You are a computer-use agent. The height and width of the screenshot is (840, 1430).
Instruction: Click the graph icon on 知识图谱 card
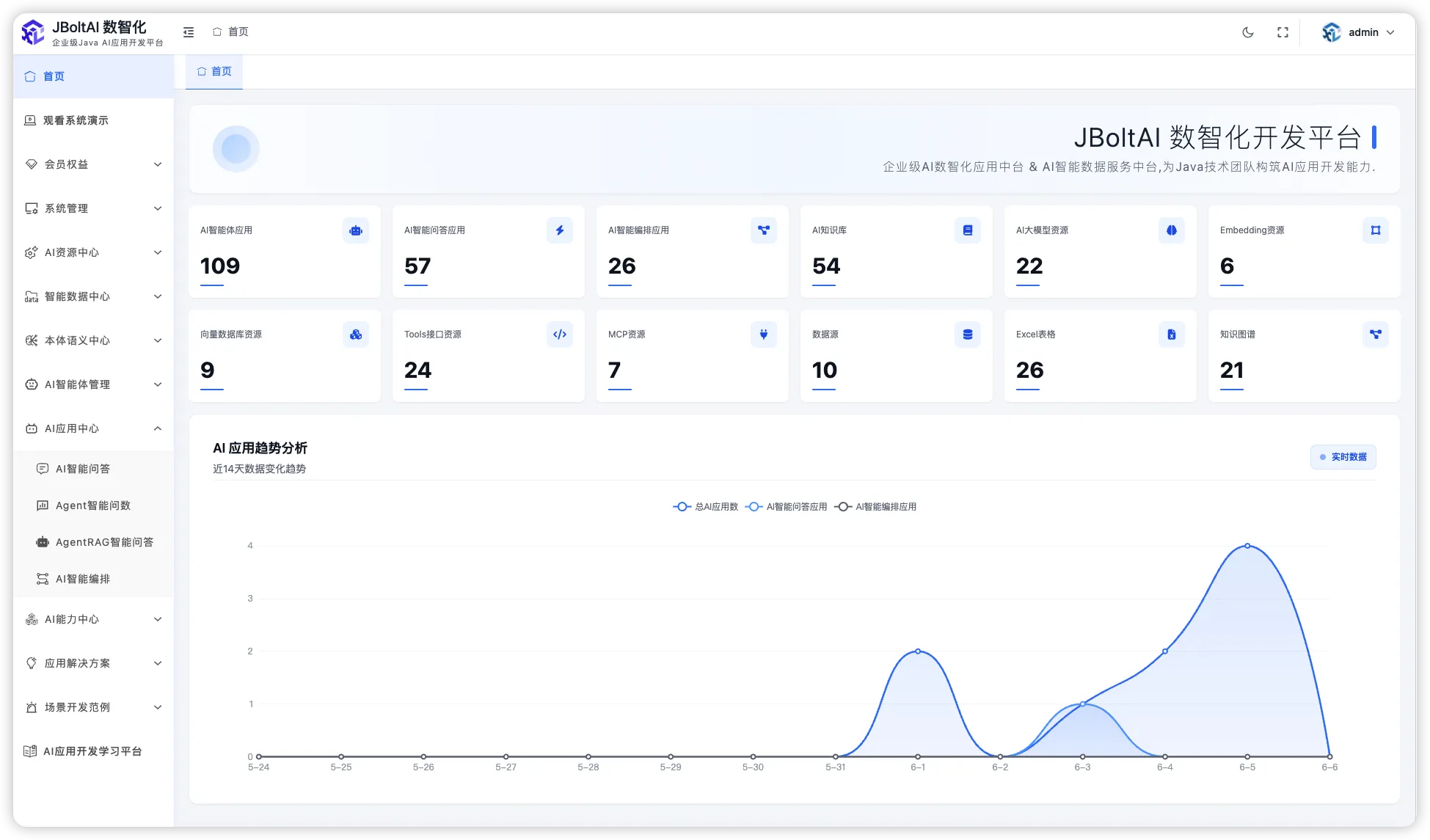click(1376, 335)
